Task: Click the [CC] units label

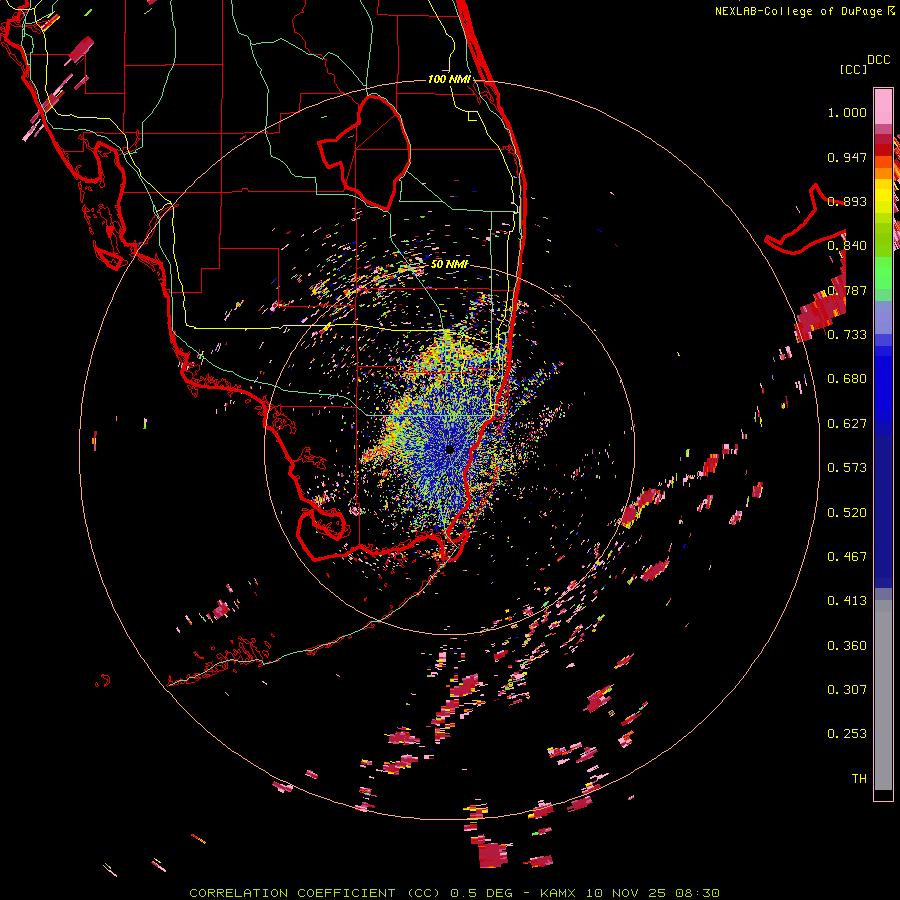Action: click(x=853, y=69)
